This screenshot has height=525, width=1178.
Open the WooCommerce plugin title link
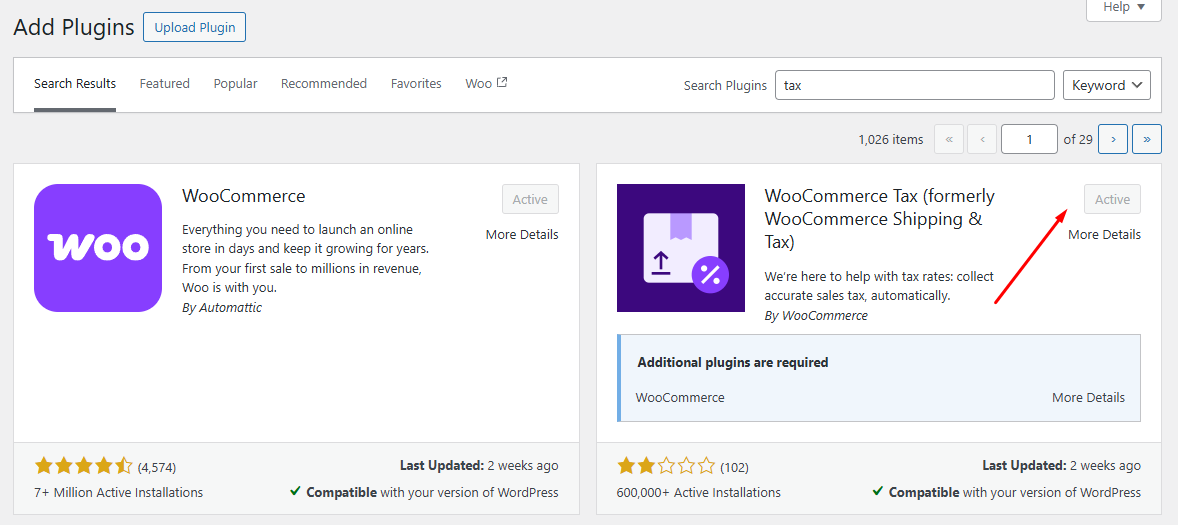[x=243, y=196]
